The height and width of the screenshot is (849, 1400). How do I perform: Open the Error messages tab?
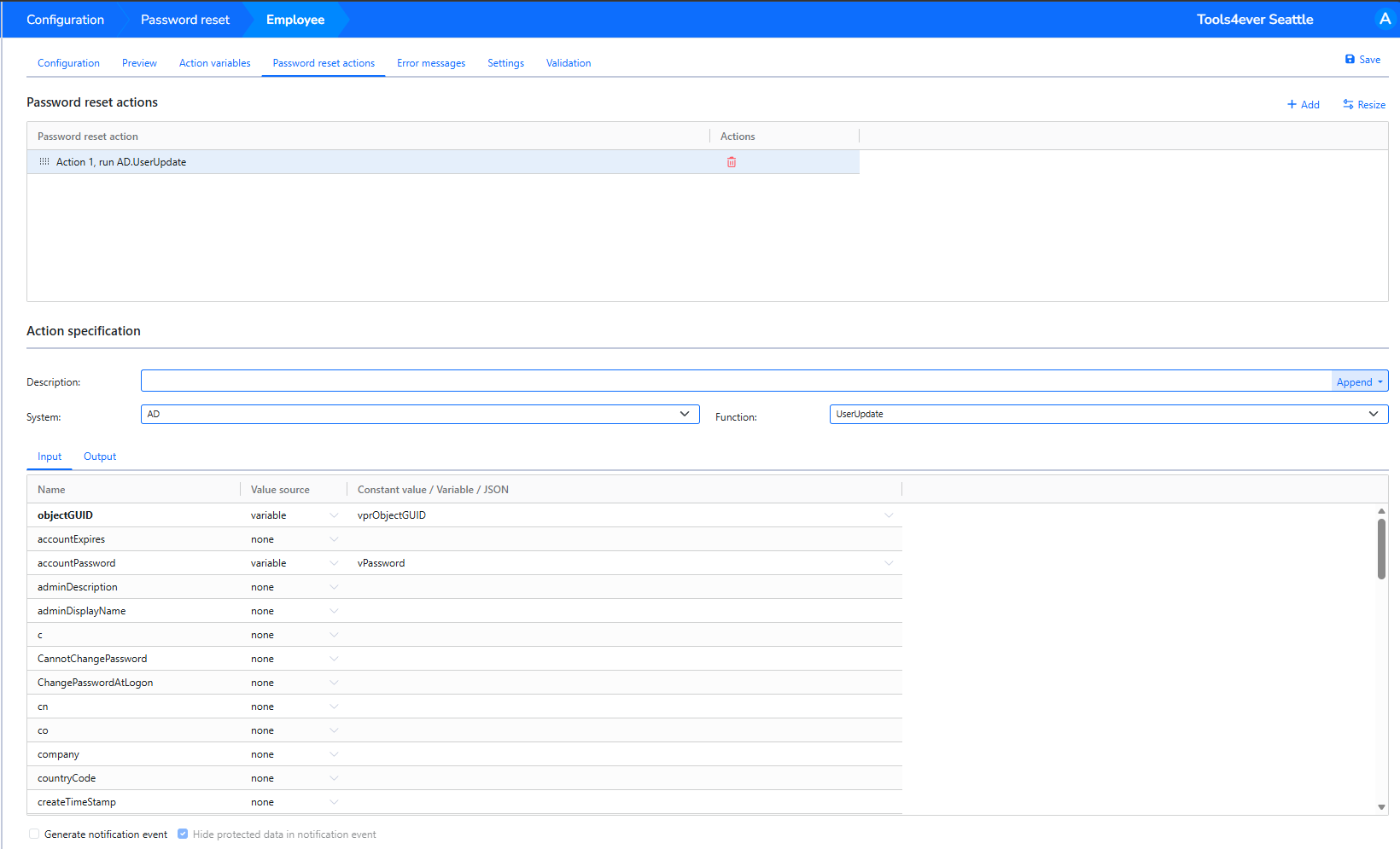pos(431,63)
